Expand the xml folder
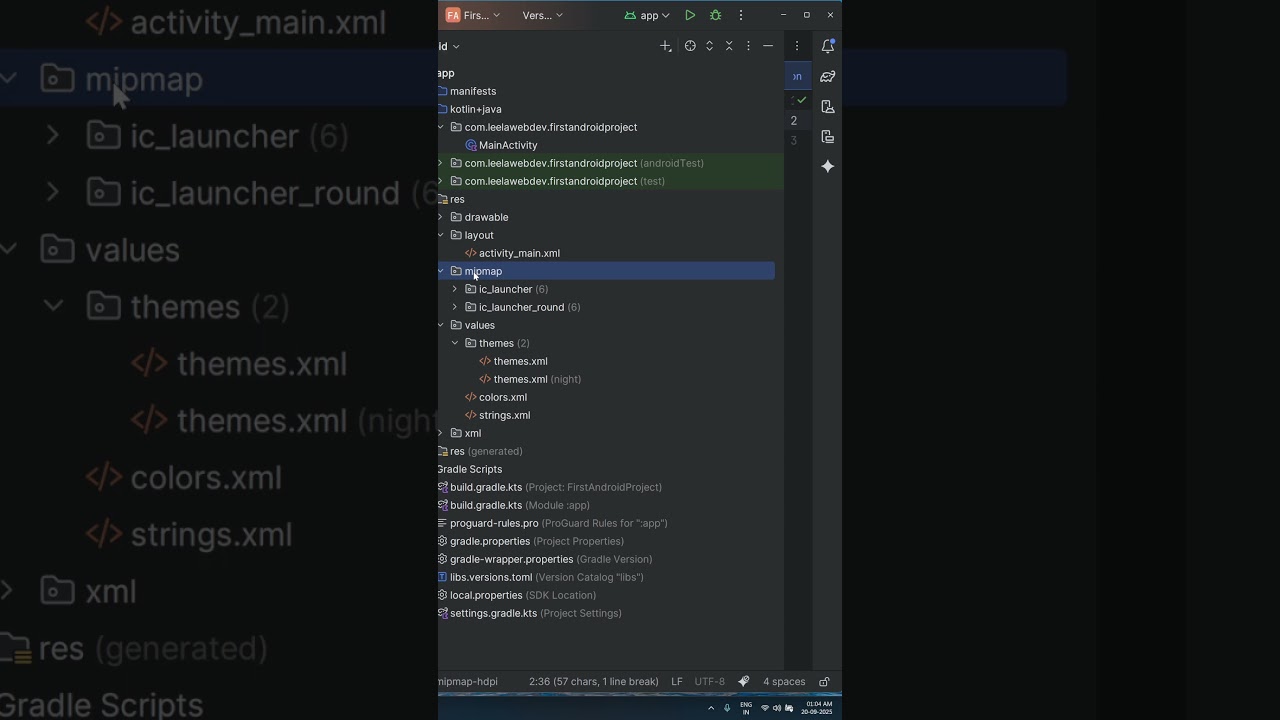Viewport: 1280px width, 720px height. pyautogui.click(x=441, y=433)
